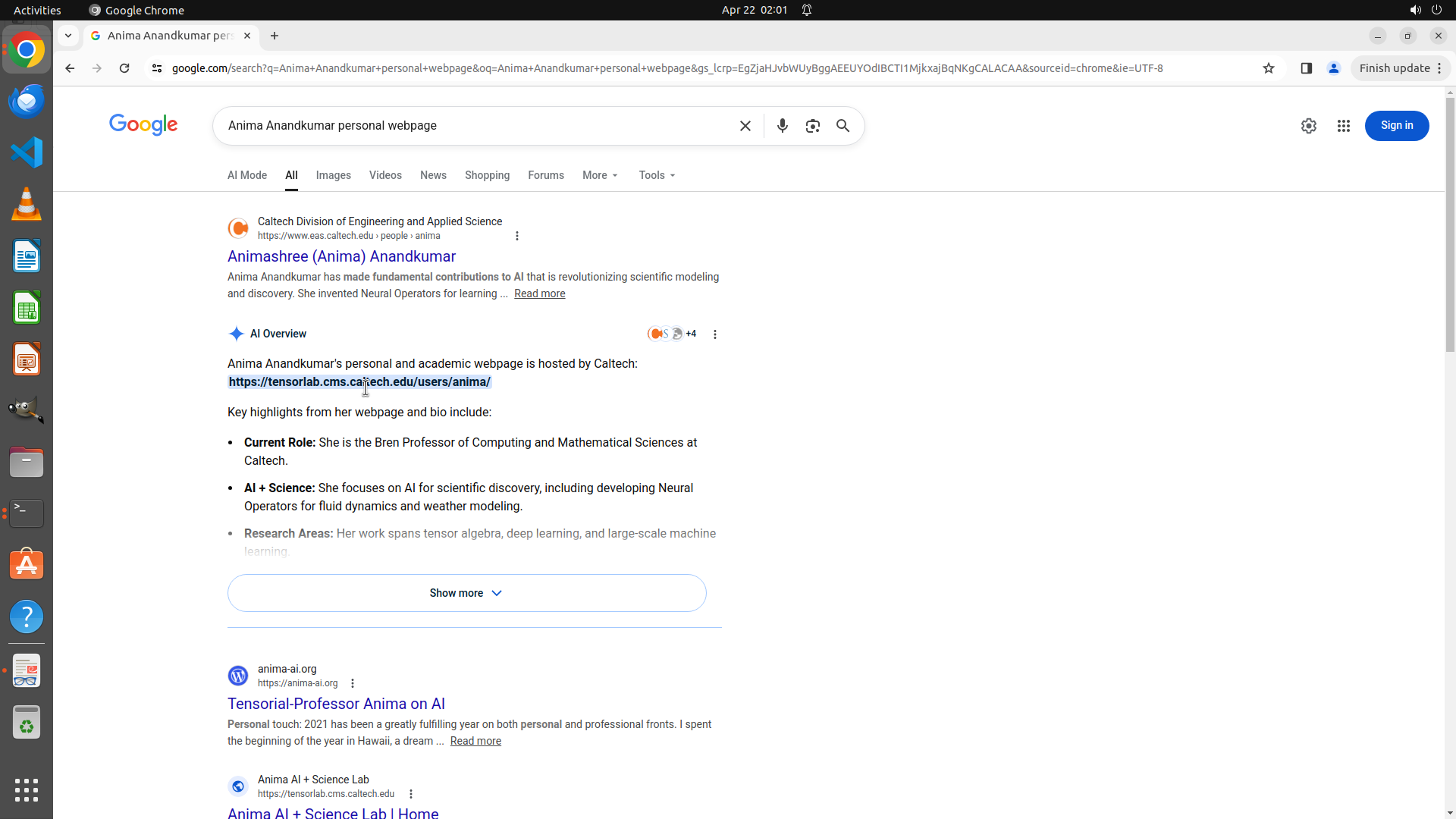Reload the page in Chrome
This screenshot has height=819, width=1456.
(x=124, y=68)
